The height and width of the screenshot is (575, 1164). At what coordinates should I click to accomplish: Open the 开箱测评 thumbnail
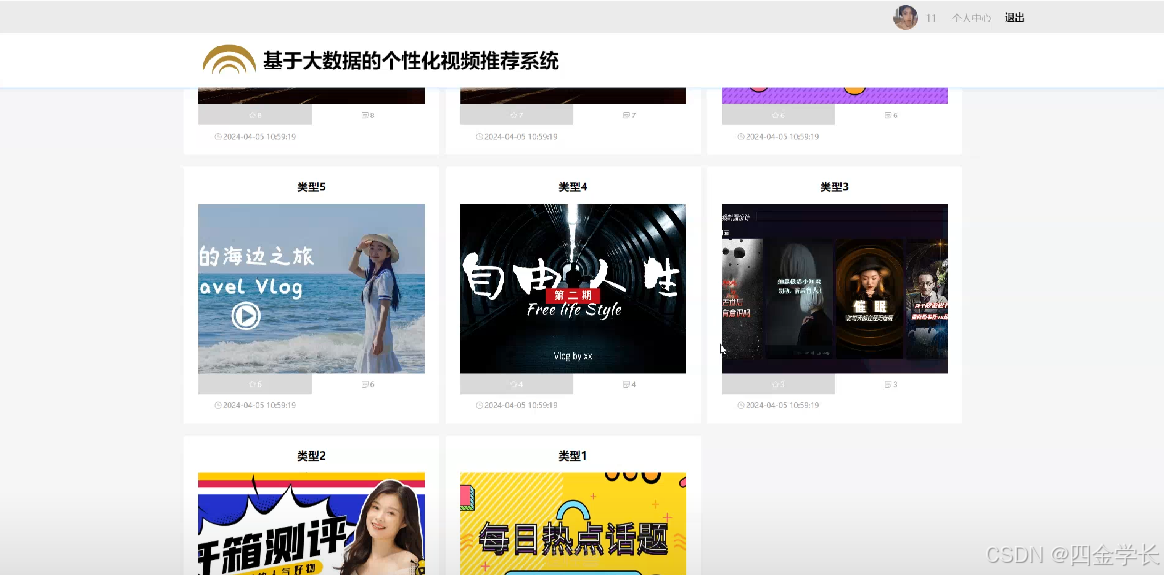coord(312,524)
